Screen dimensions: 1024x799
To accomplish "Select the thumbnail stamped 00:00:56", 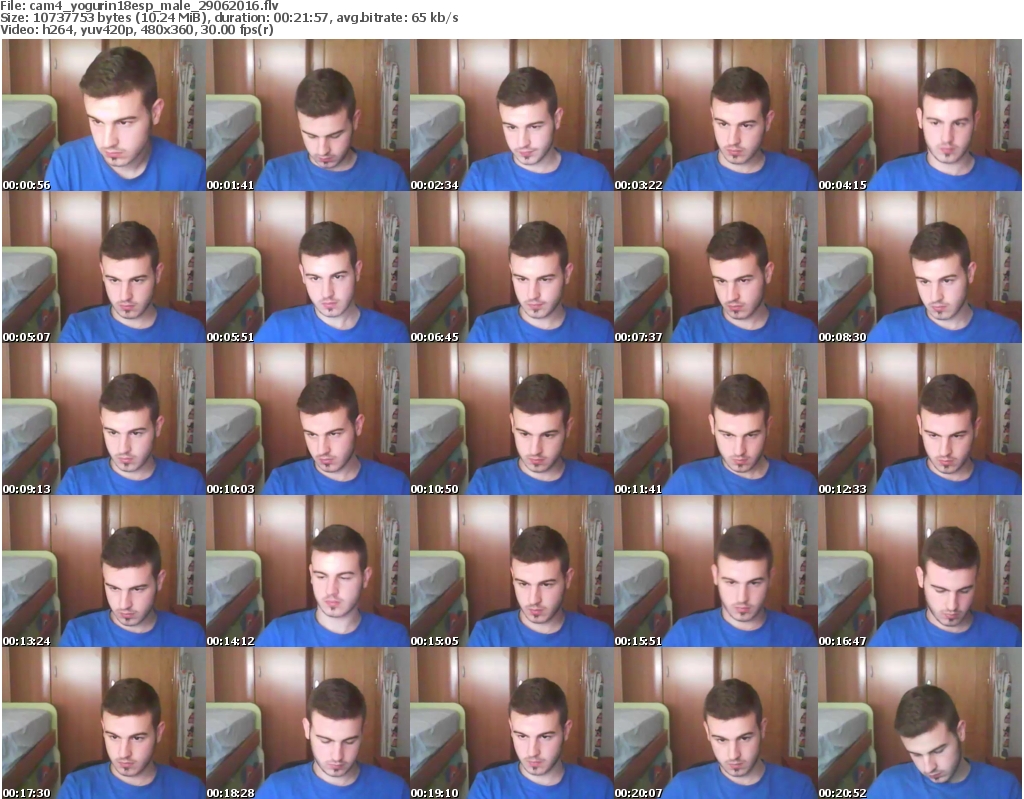I will click(x=104, y=115).
